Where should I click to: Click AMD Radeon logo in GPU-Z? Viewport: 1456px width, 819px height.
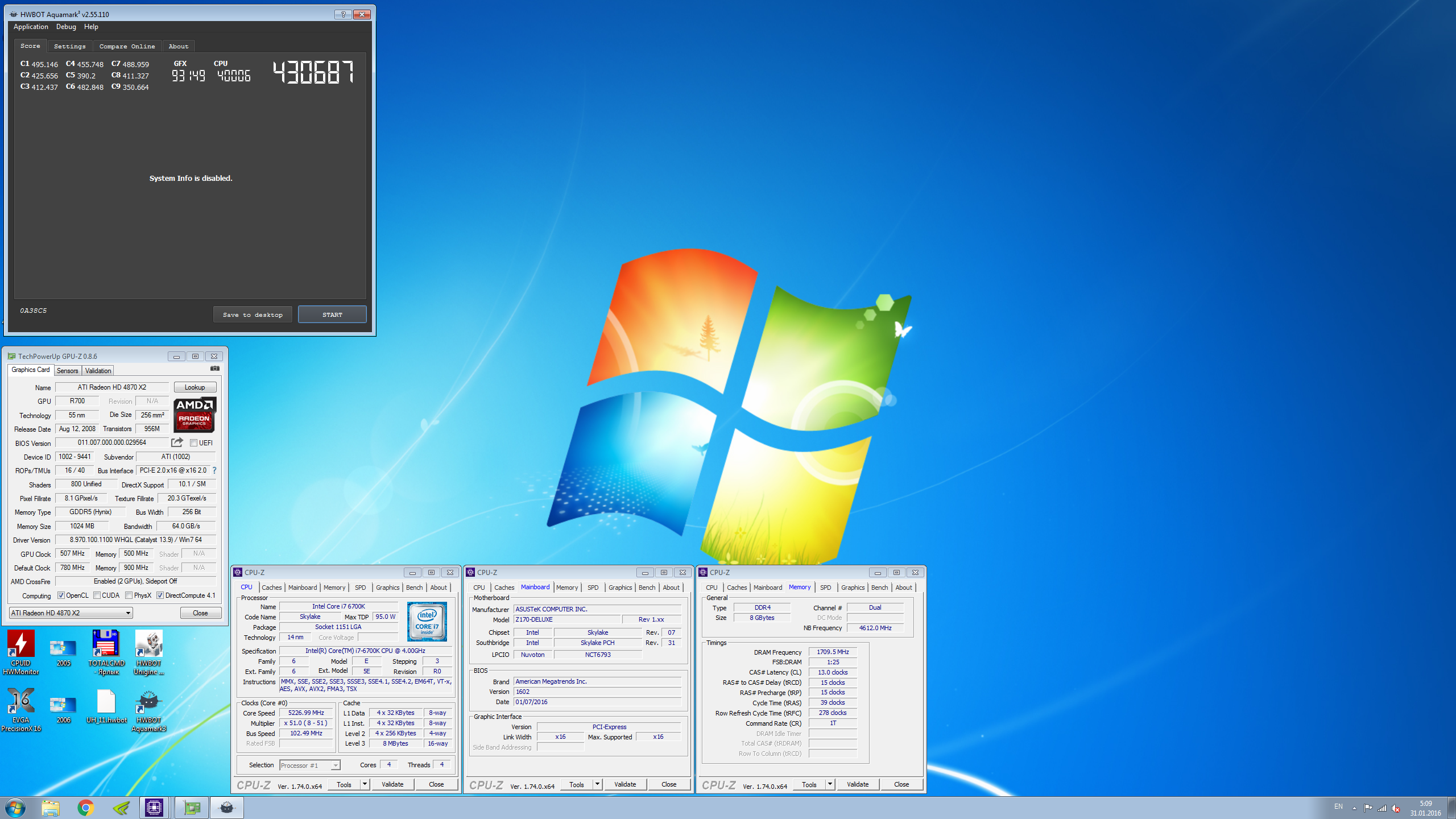[x=195, y=414]
